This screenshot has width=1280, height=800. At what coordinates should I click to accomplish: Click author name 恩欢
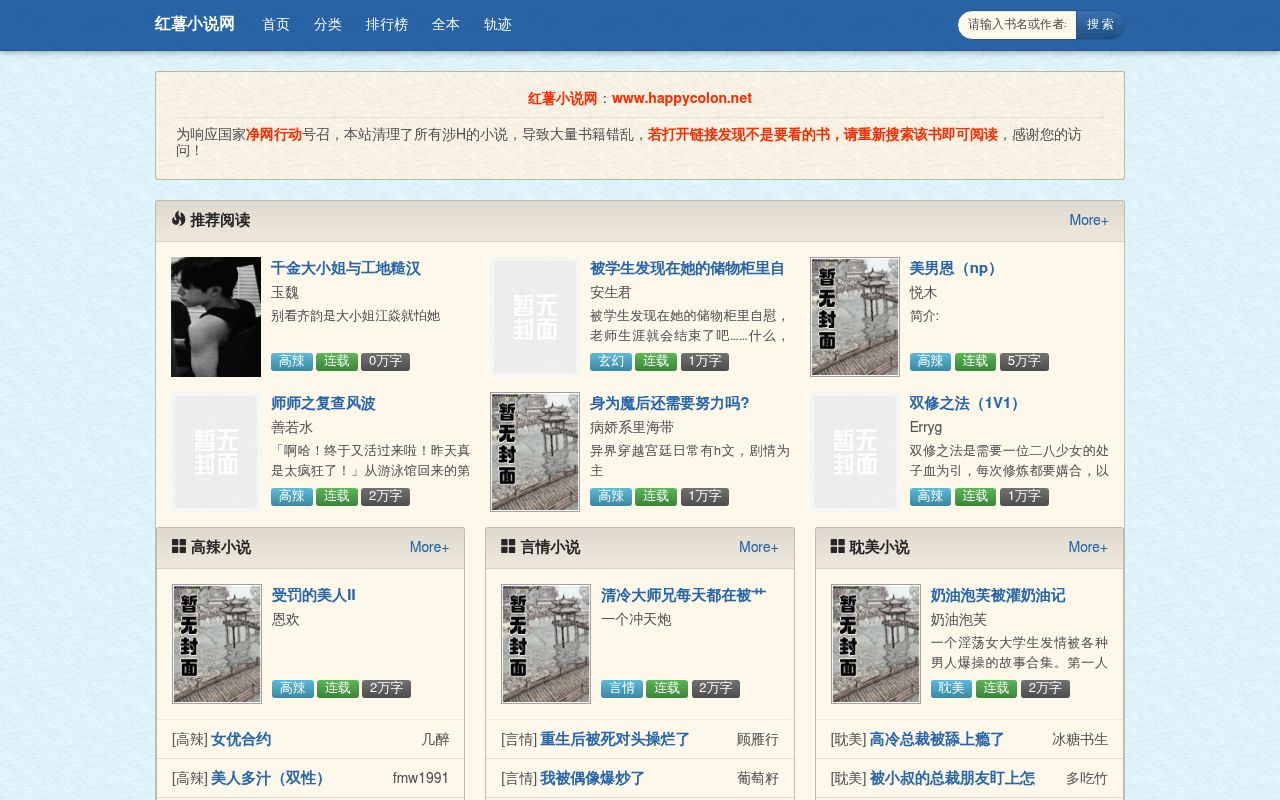tap(286, 619)
